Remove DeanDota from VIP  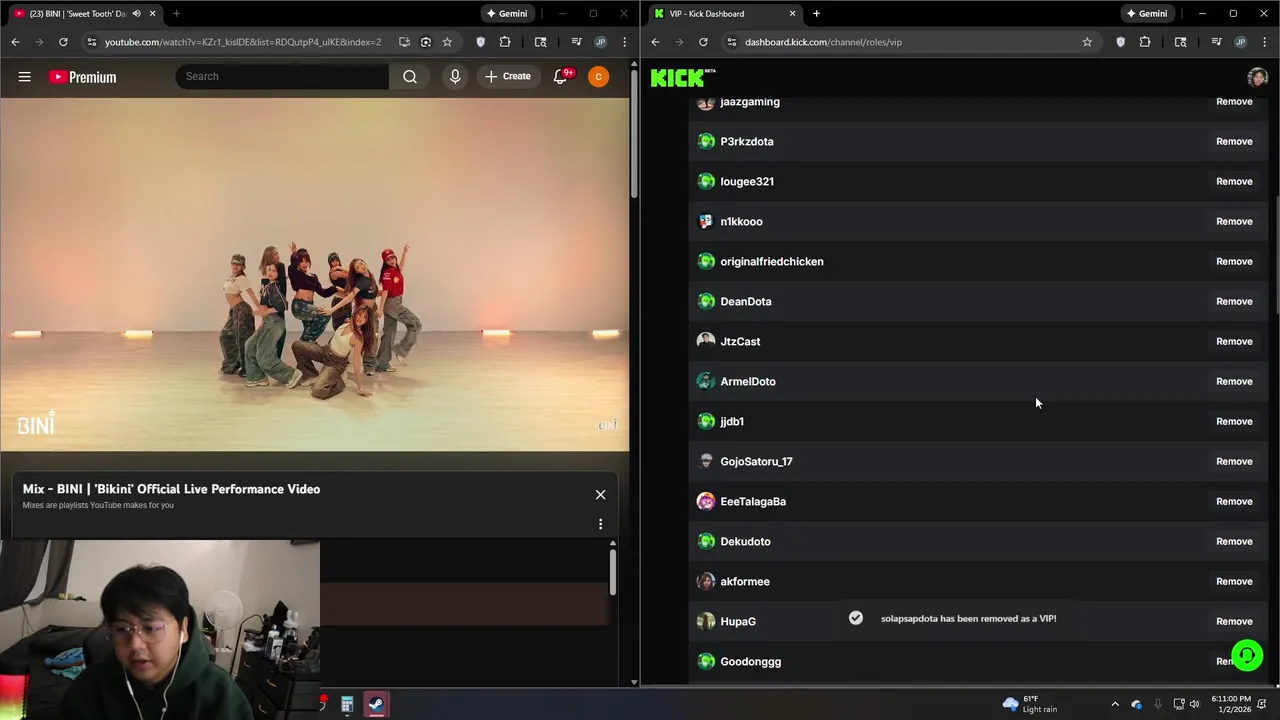(x=1234, y=301)
